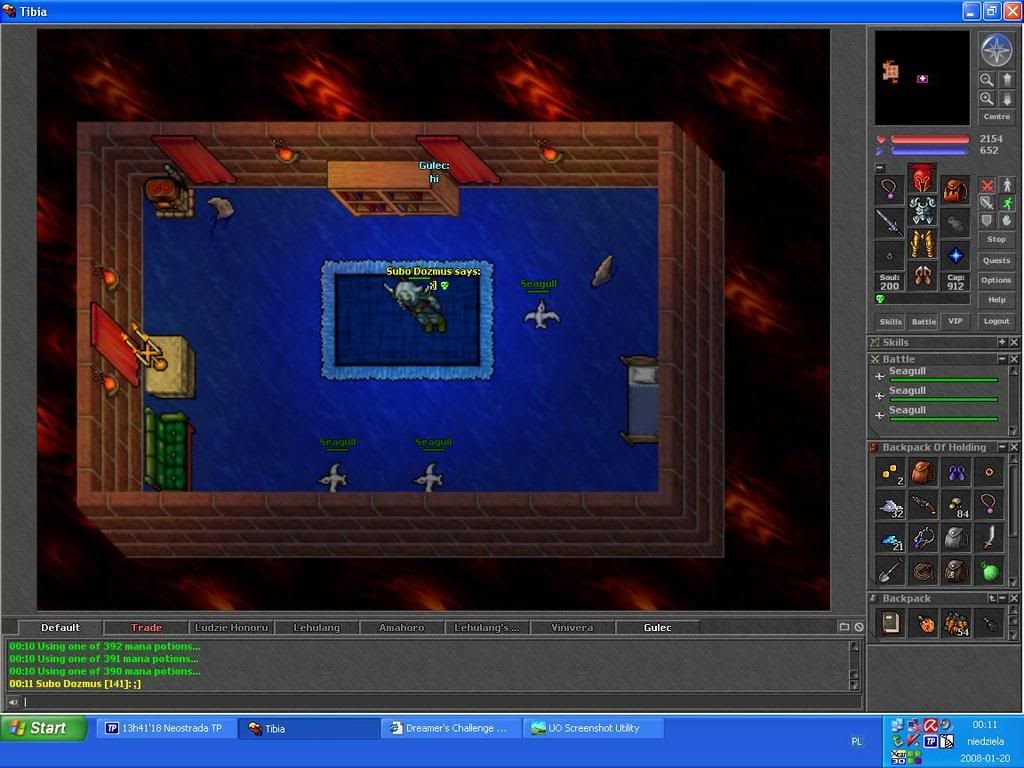The image size is (1024, 768).
Task: Open Dreamer's Challenge window from taskbar
Action: [451, 728]
